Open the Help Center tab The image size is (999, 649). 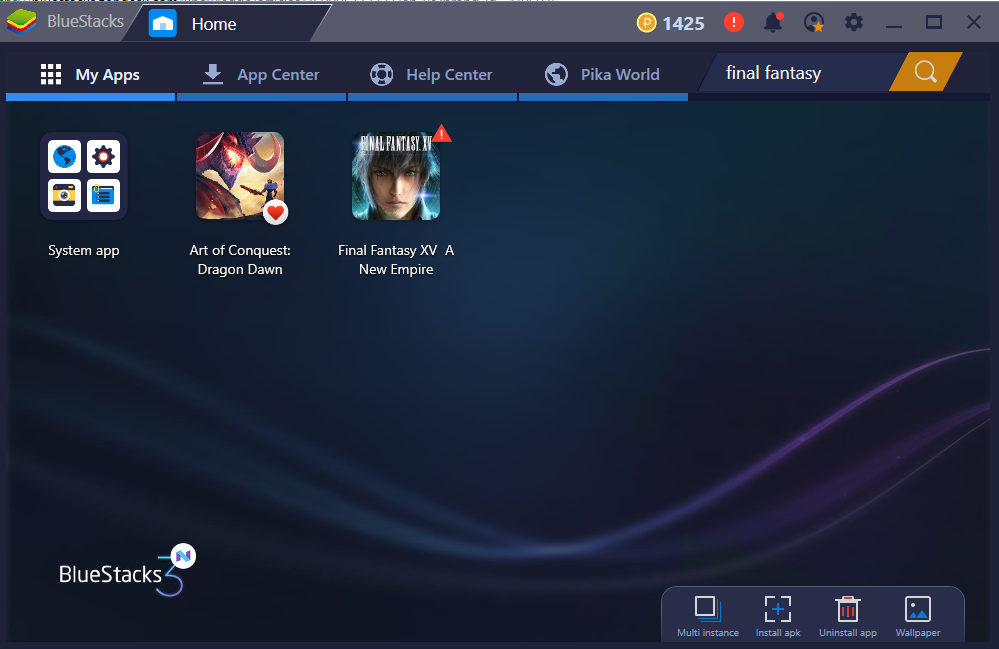click(432, 75)
